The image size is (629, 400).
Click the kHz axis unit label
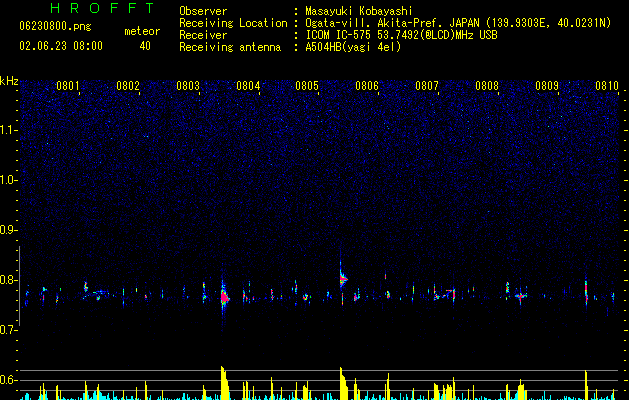[x=9, y=81]
